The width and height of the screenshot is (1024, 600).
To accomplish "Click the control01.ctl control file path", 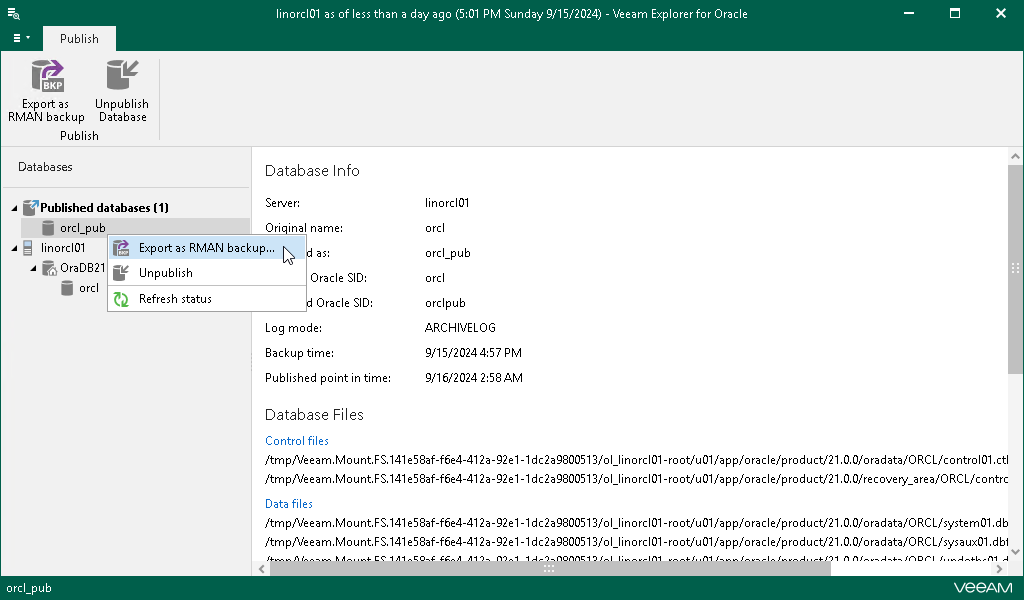I will 637,460.
